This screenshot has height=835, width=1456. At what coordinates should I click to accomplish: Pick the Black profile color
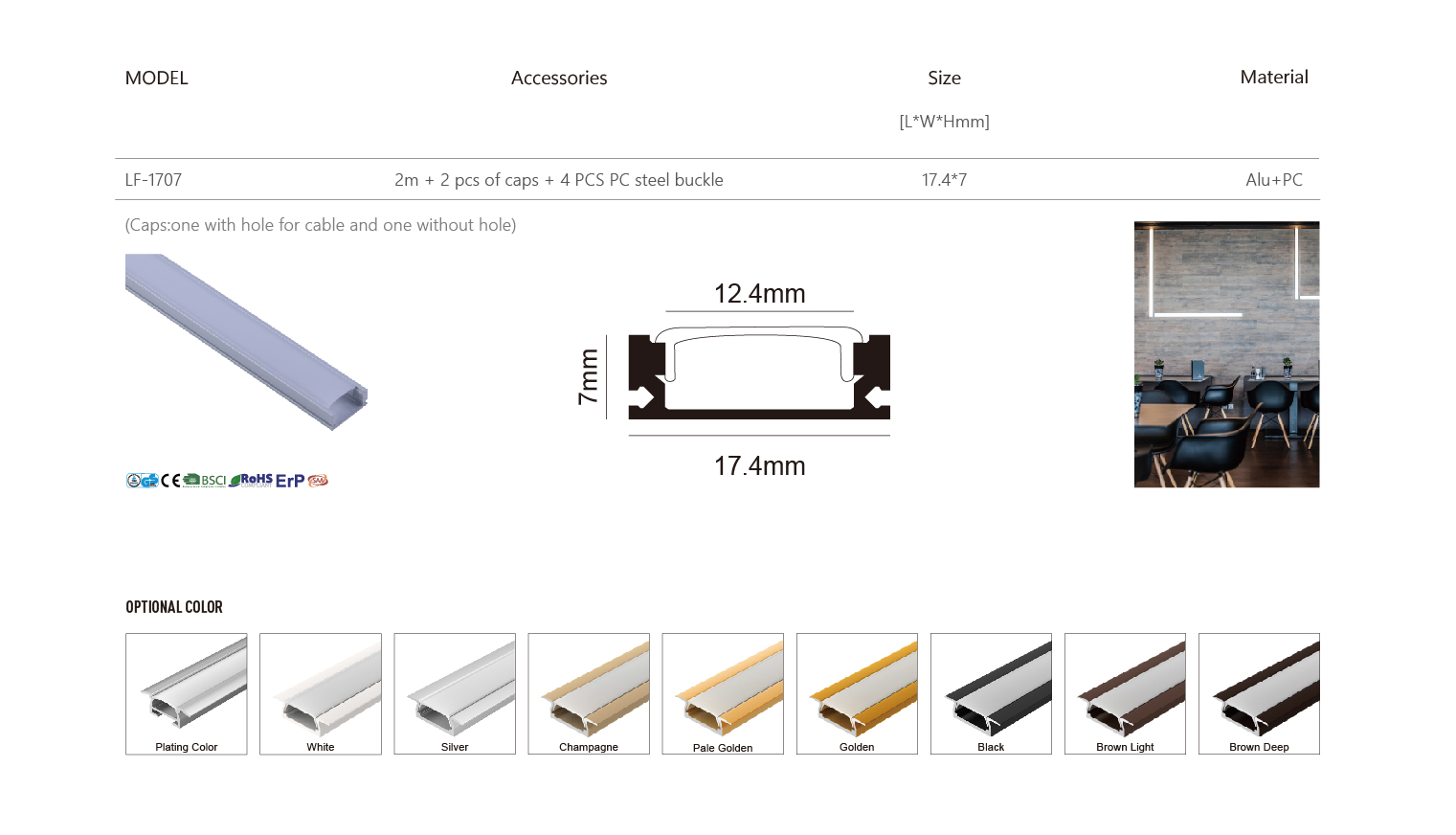pyautogui.click(x=991, y=693)
